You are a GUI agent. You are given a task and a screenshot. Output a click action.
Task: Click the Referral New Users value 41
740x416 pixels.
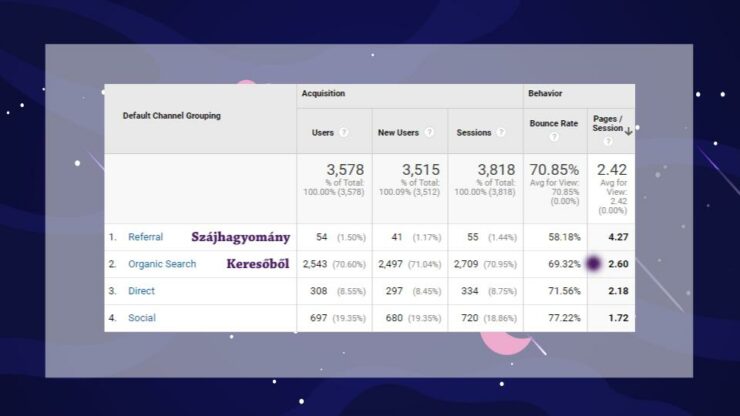[x=397, y=237]
